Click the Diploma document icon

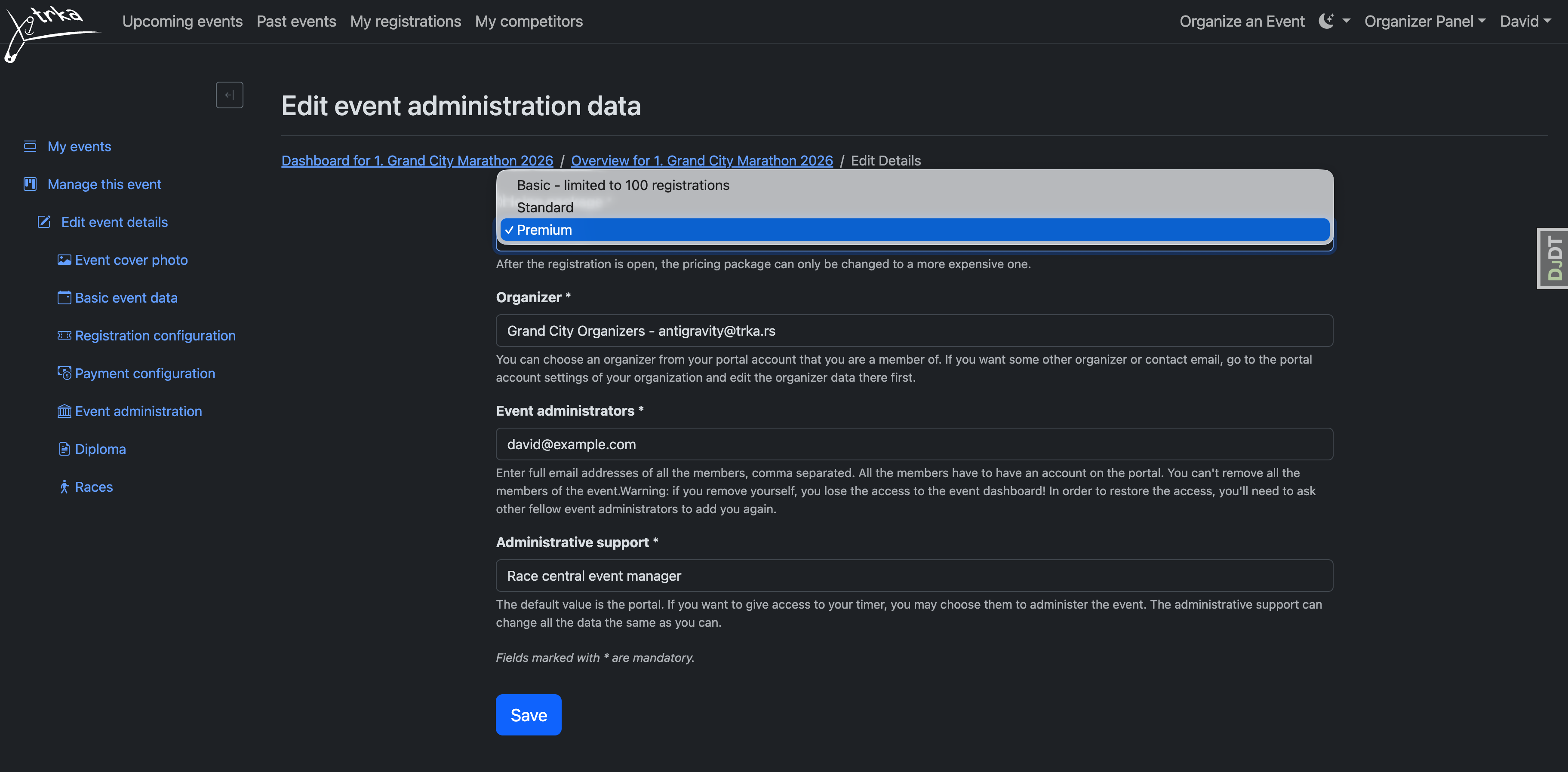pyautogui.click(x=64, y=449)
